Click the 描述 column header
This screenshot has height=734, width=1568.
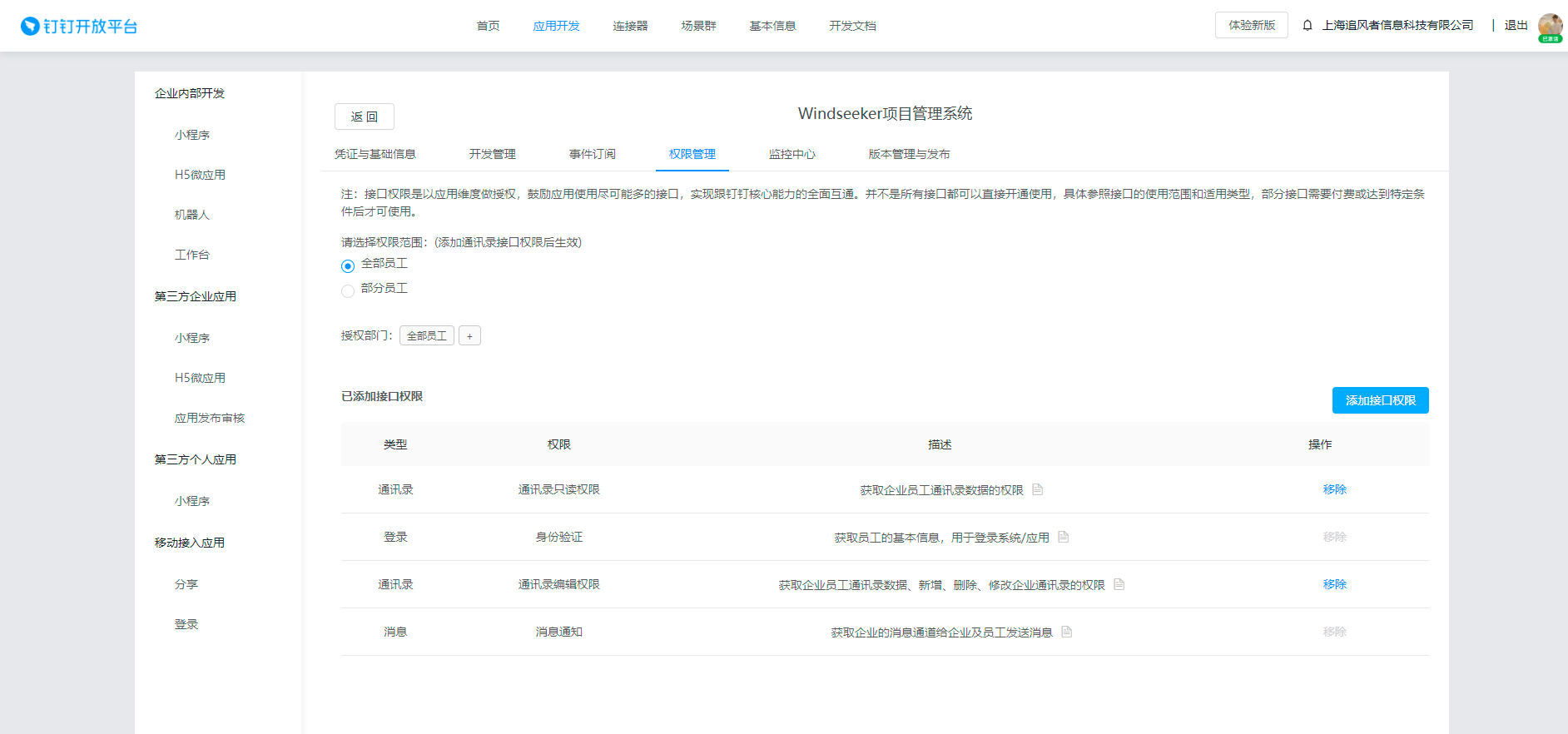click(x=940, y=444)
